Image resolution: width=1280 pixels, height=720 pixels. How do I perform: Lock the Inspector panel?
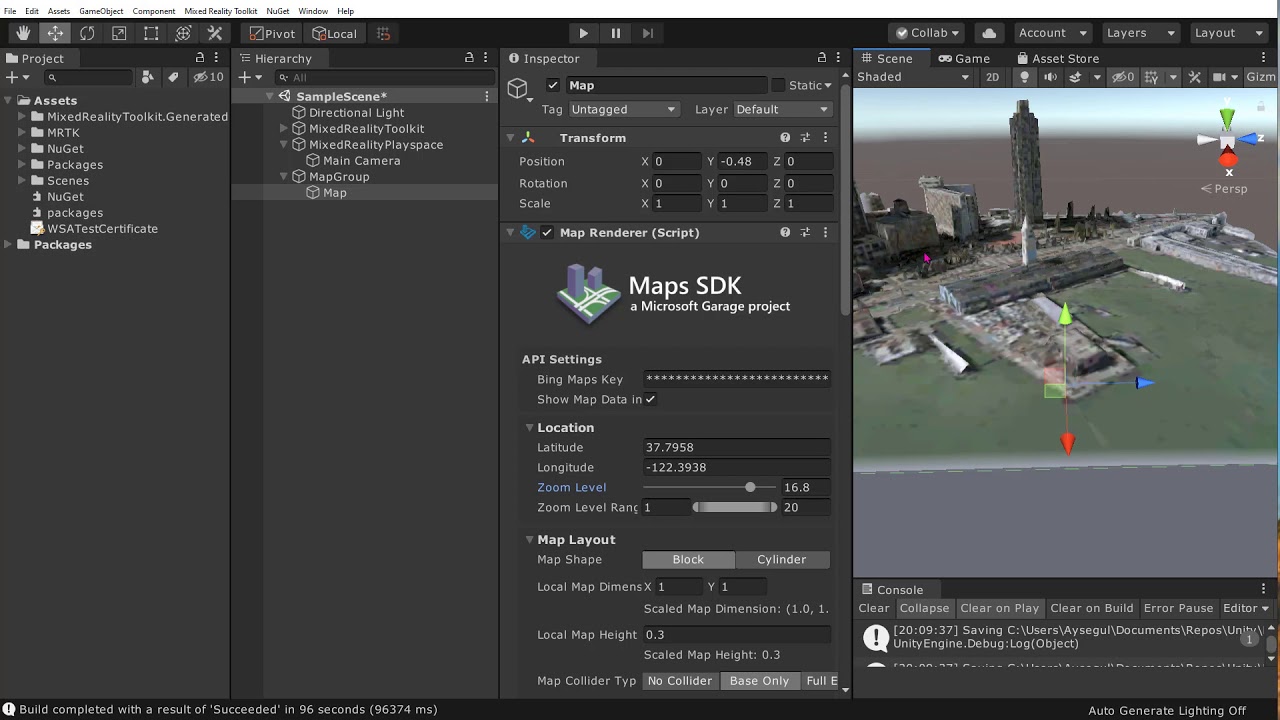(822, 58)
